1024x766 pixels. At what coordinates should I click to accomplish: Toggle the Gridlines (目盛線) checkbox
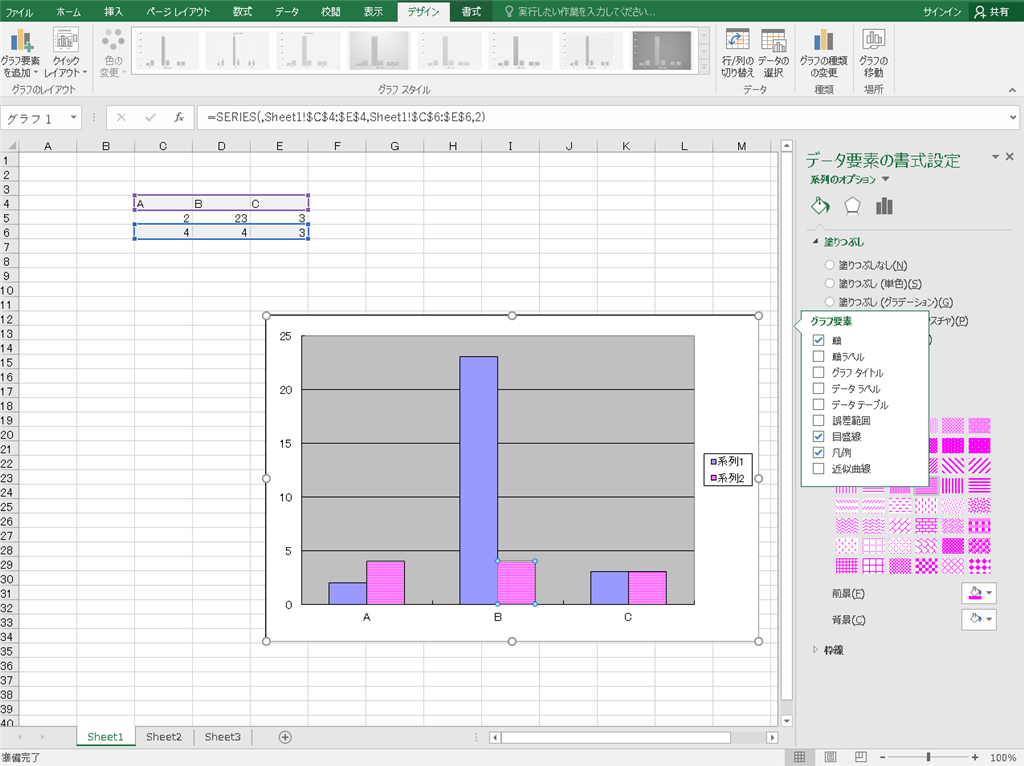coord(818,436)
